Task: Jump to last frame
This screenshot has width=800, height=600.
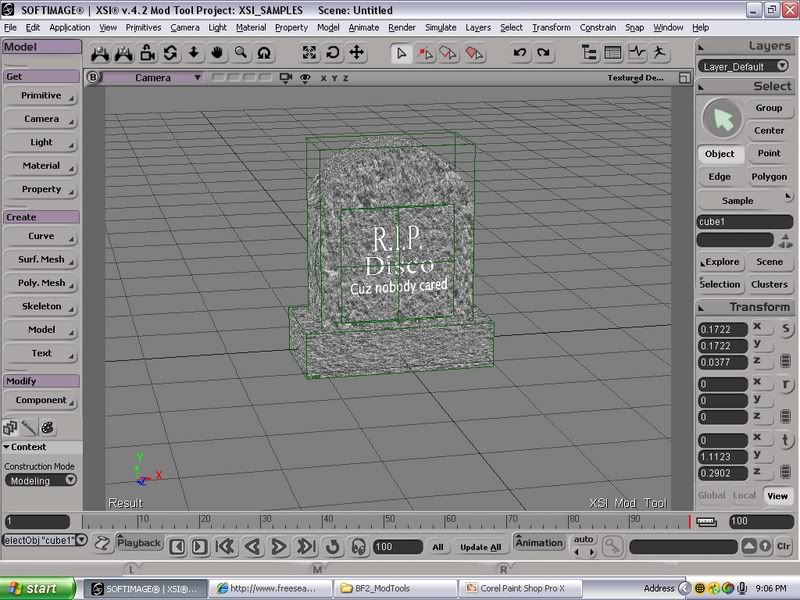Action: [x=306, y=546]
